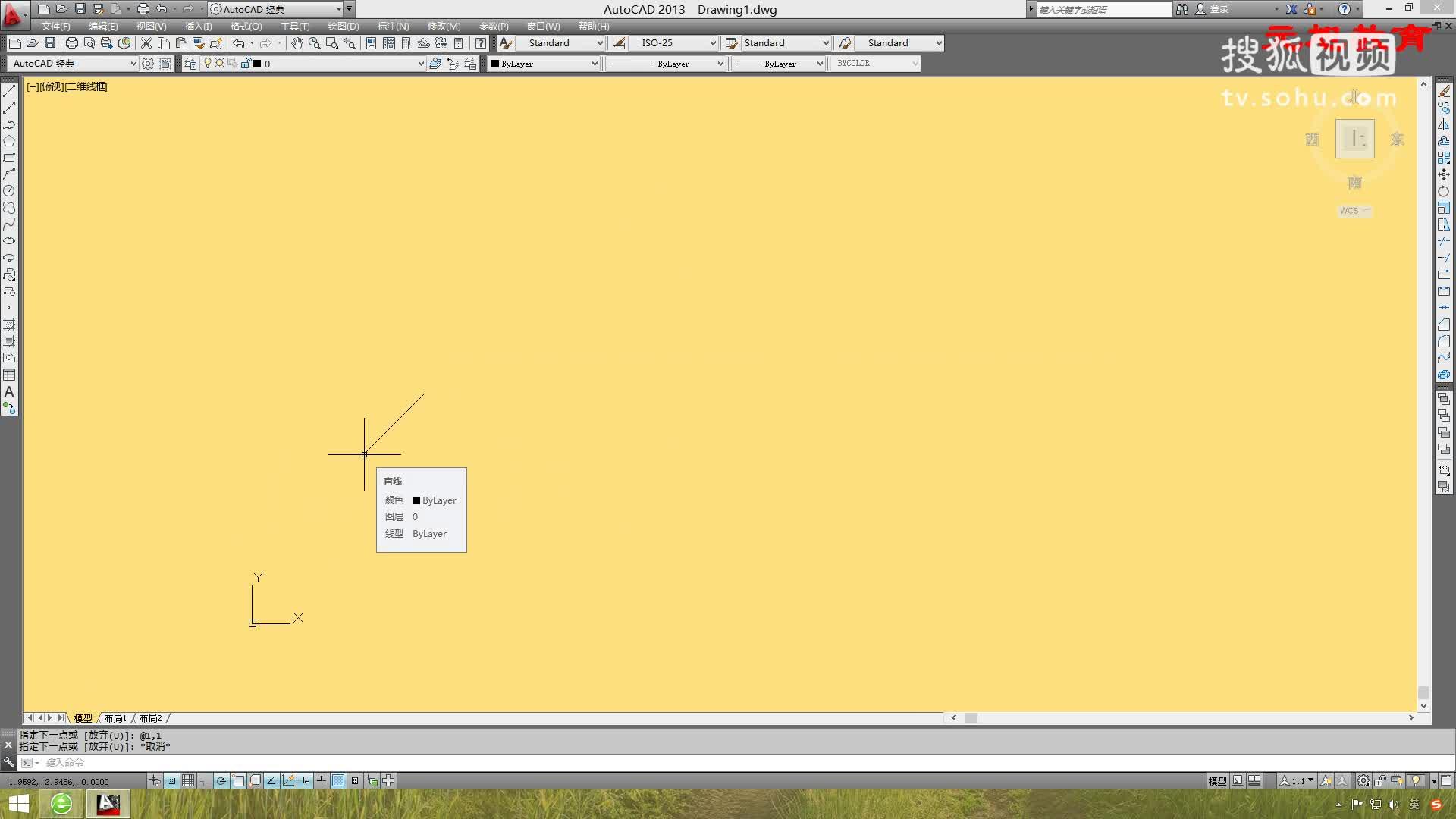Screen dimensions: 1456x819
Task: Expand the AutoCAD 经典 workspace dropdown
Action: coord(133,64)
